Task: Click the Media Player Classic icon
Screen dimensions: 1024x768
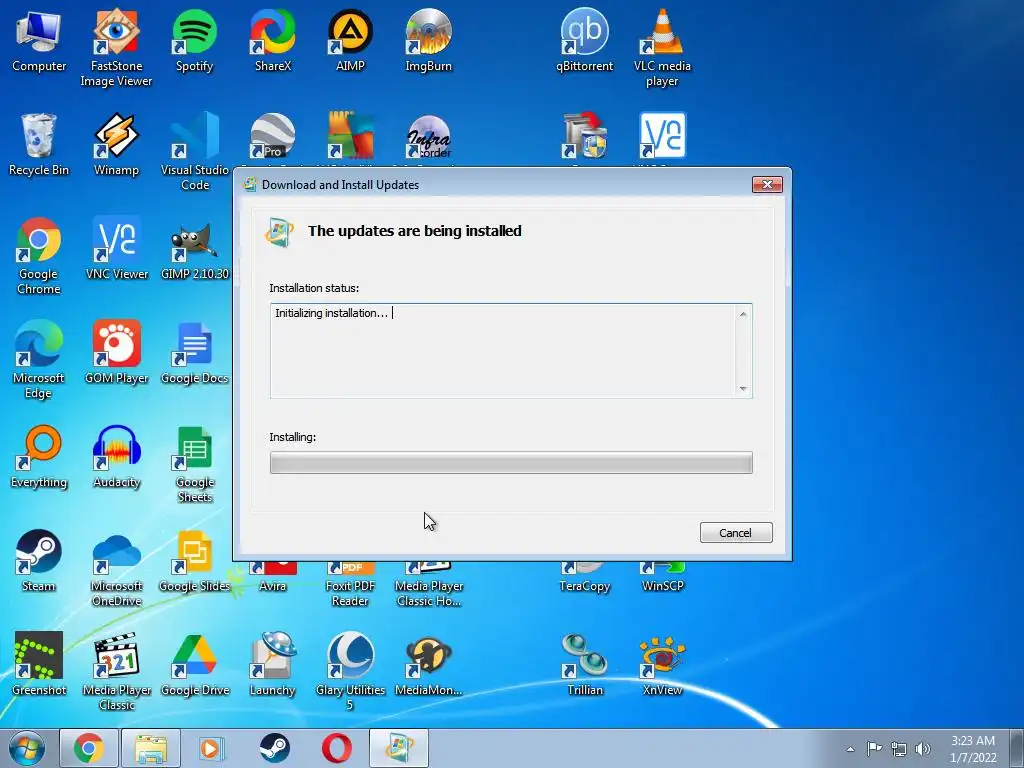Action: pos(117,671)
